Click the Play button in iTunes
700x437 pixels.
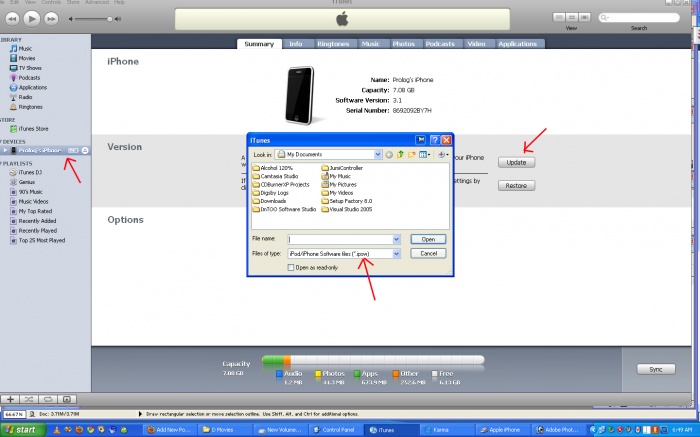(x=31, y=19)
